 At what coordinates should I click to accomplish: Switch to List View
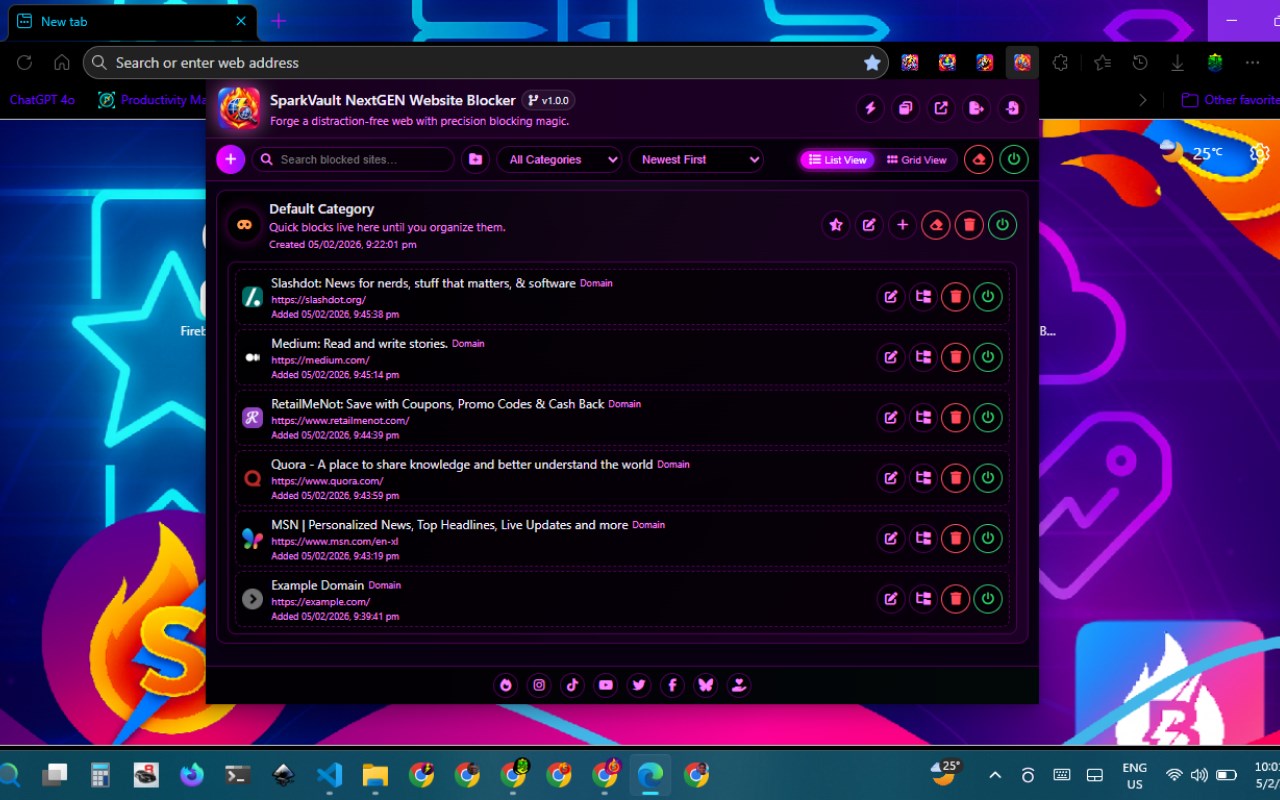coord(837,160)
